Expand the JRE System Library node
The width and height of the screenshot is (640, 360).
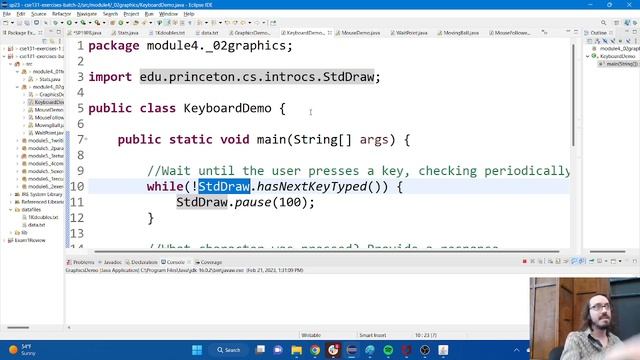coord(11,195)
